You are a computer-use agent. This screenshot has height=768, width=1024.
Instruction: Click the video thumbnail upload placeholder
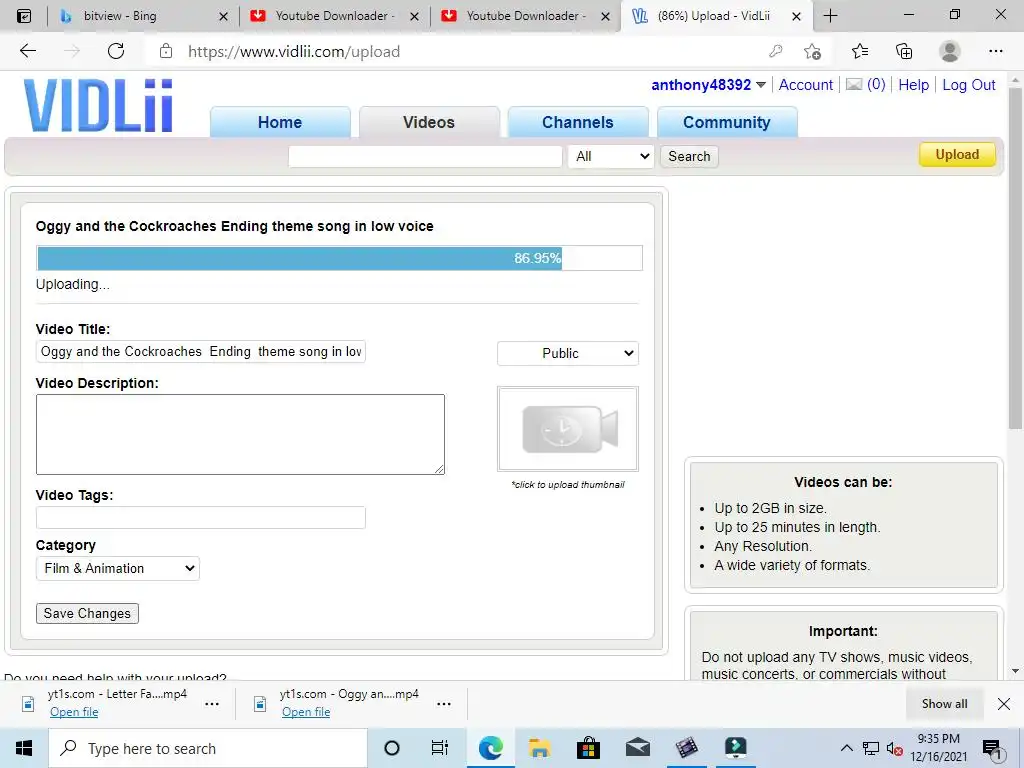(x=568, y=428)
